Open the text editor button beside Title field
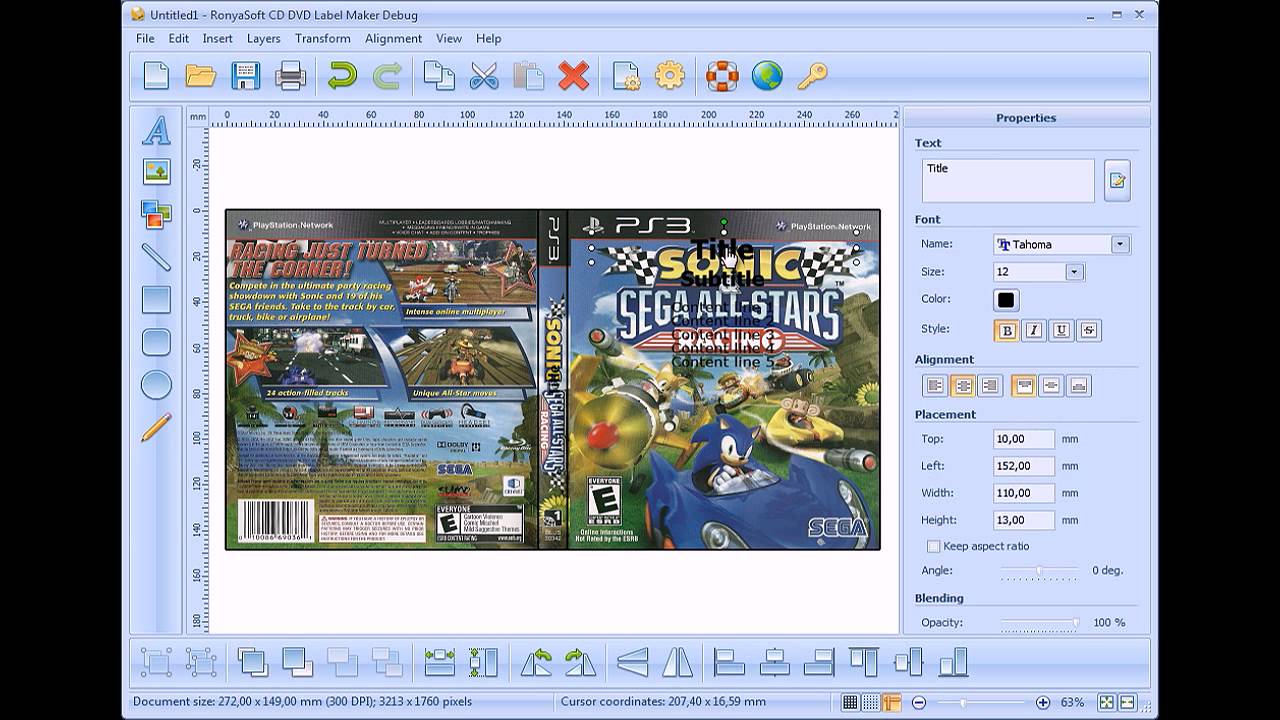This screenshot has height=720, width=1280. click(1117, 180)
